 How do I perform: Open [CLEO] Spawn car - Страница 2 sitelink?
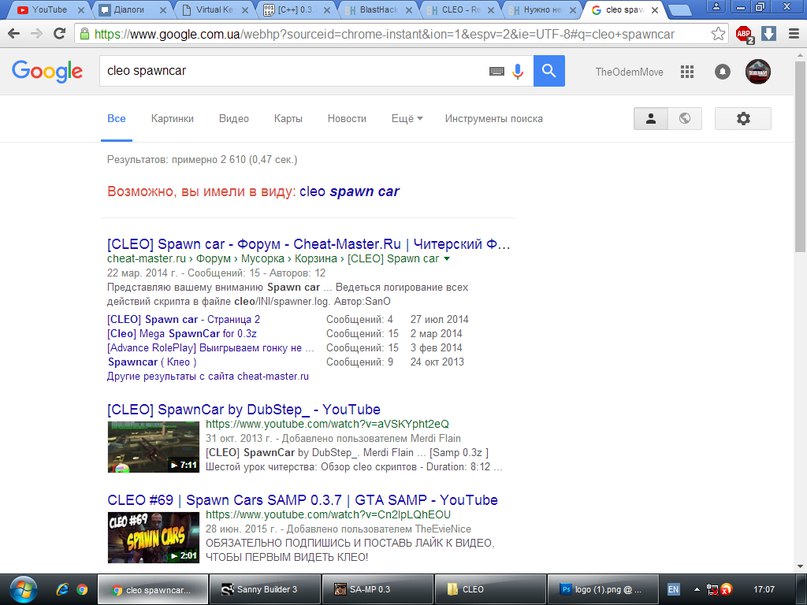tap(183, 319)
